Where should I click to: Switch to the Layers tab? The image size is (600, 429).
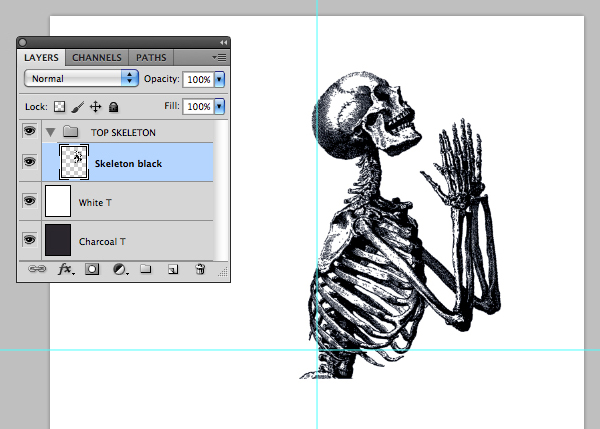41,58
